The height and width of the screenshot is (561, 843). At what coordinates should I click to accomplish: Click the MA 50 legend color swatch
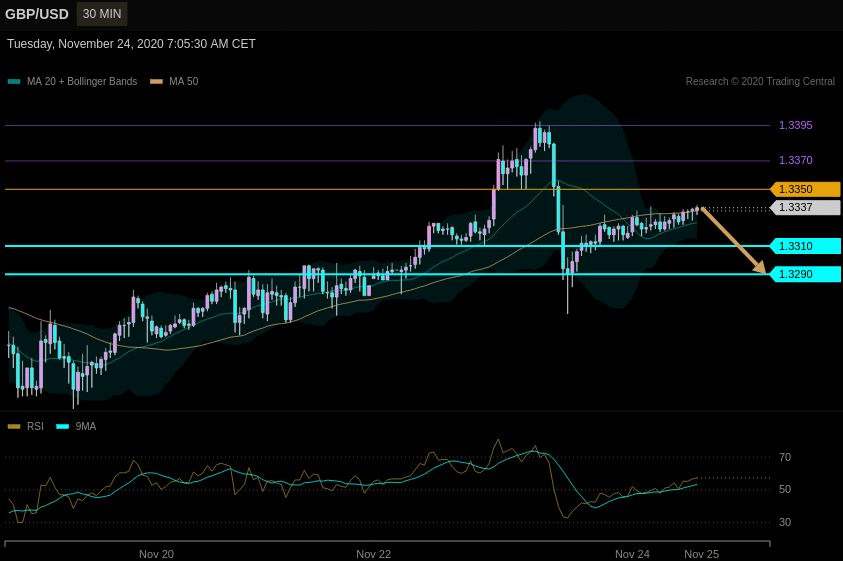tap(156, 82)
